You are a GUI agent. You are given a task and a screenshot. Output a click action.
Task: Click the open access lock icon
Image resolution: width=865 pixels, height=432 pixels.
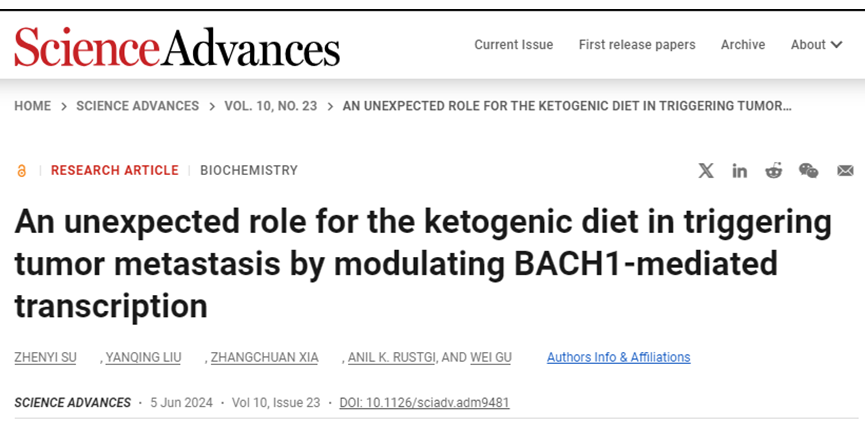(x=22, y=171)
